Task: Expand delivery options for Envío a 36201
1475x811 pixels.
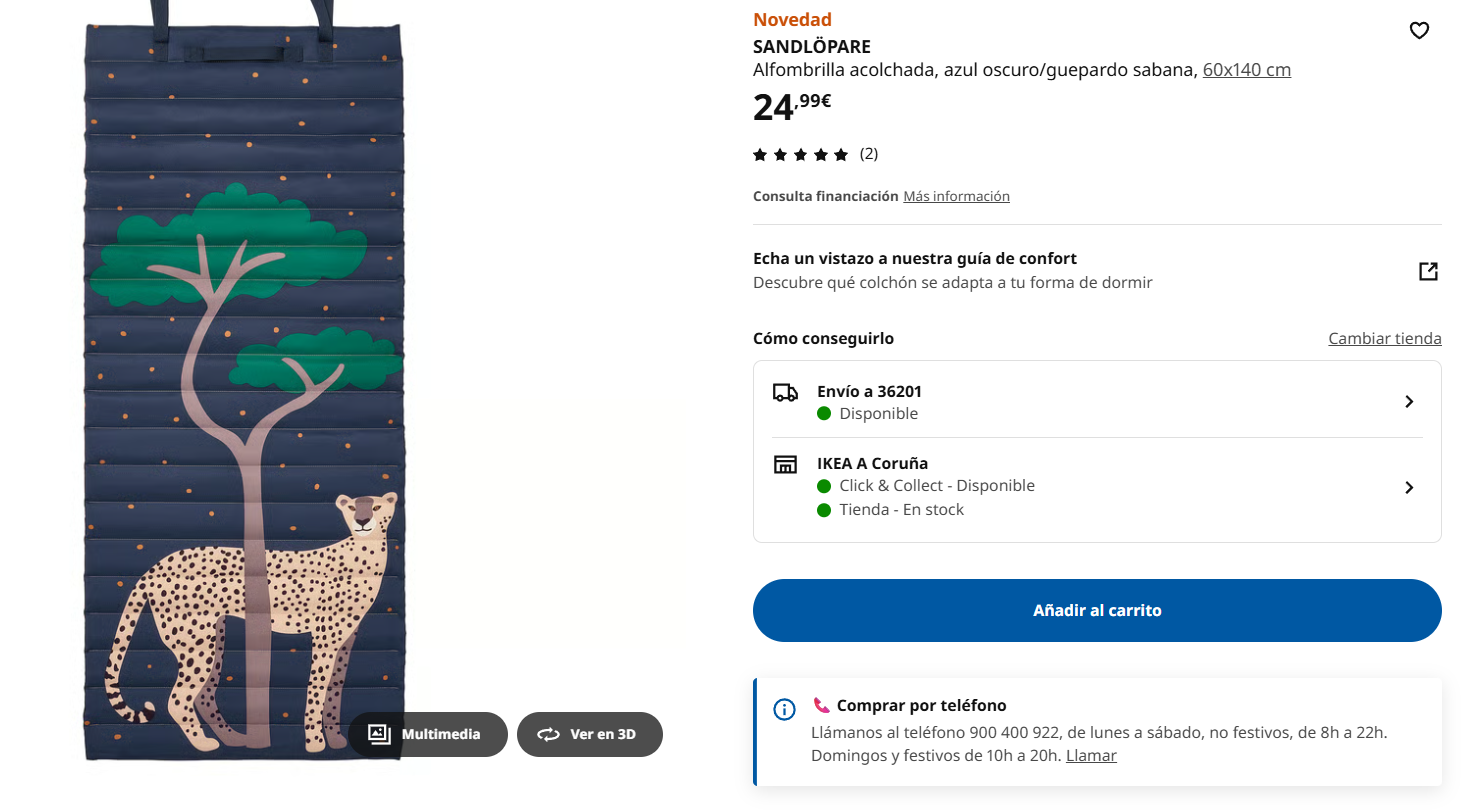Action: point(1409,402)
